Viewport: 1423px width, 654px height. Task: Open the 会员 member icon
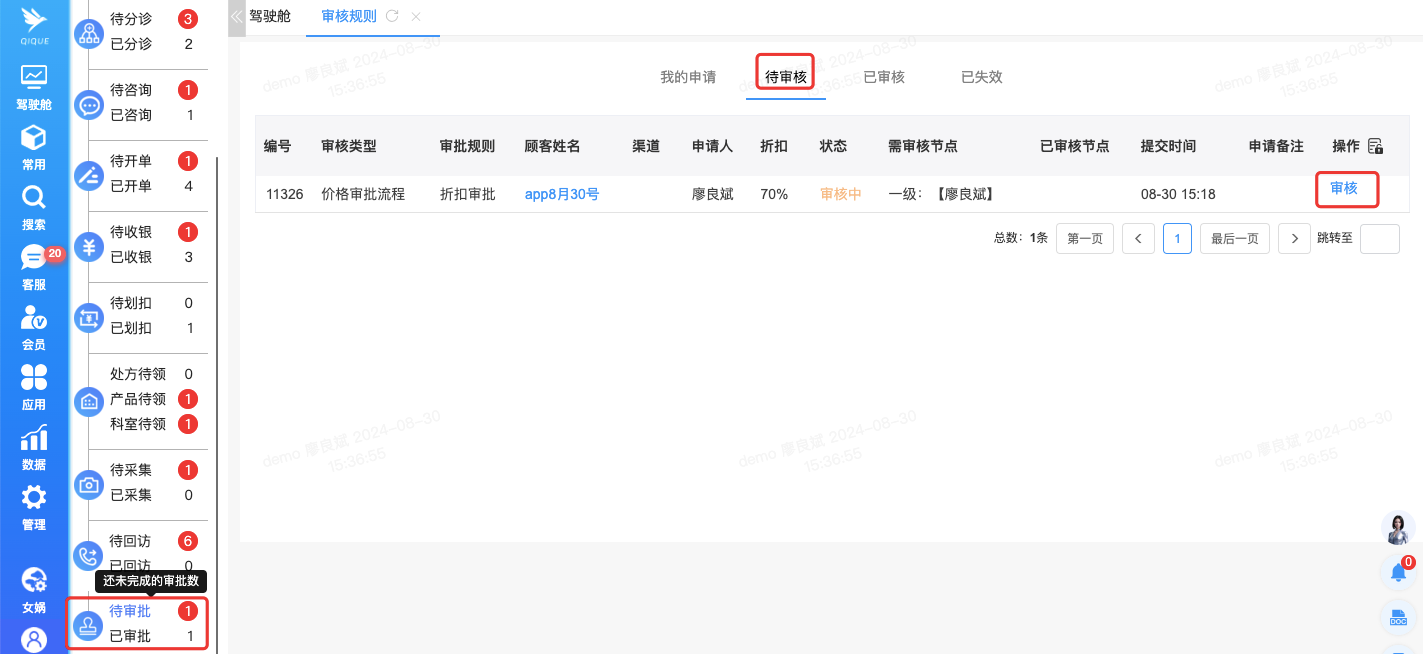point(33,318)
